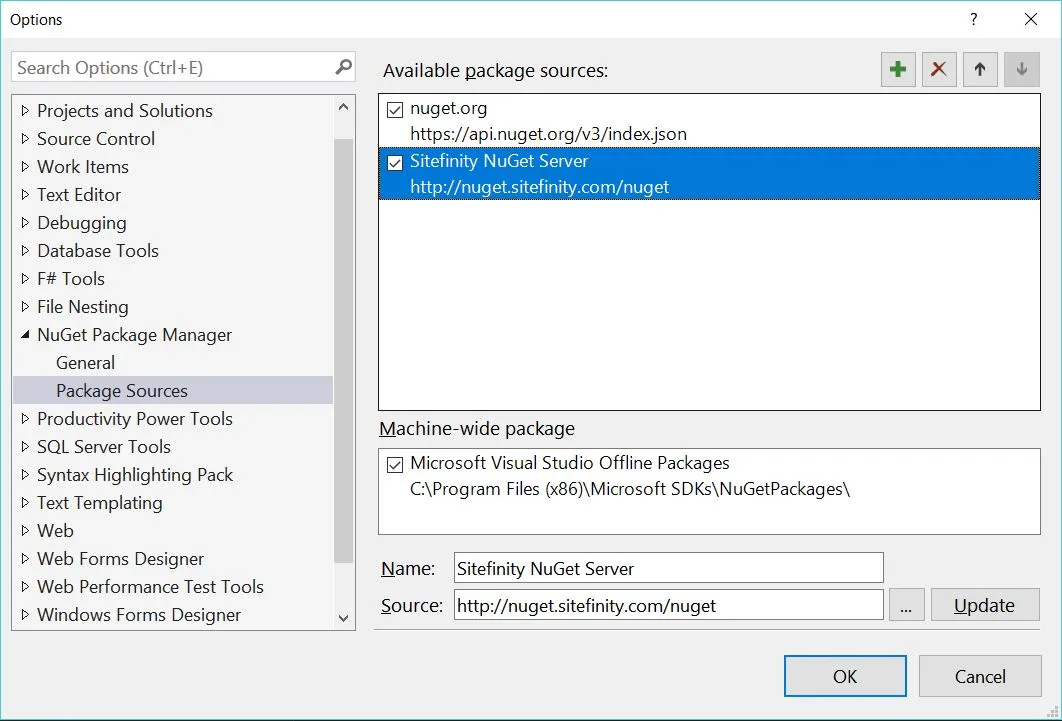The height and width of the screenshot is (721, 1062).
Task: Select the Package Sources item
Action: (x=121, y=390)
